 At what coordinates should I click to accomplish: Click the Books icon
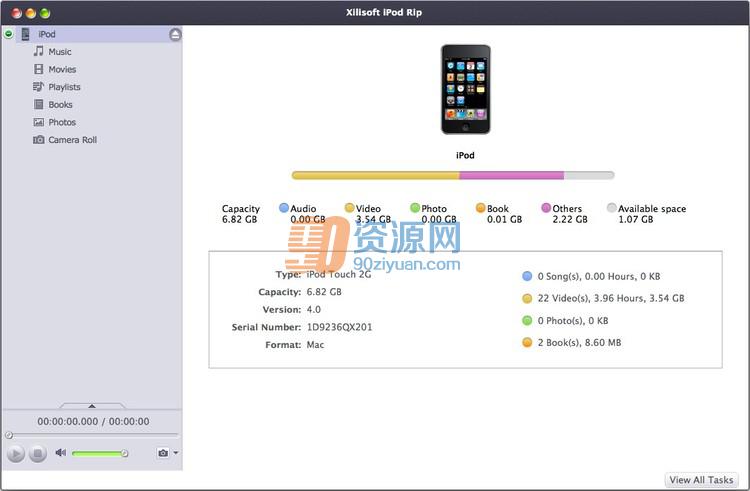(x=39, y=104)
